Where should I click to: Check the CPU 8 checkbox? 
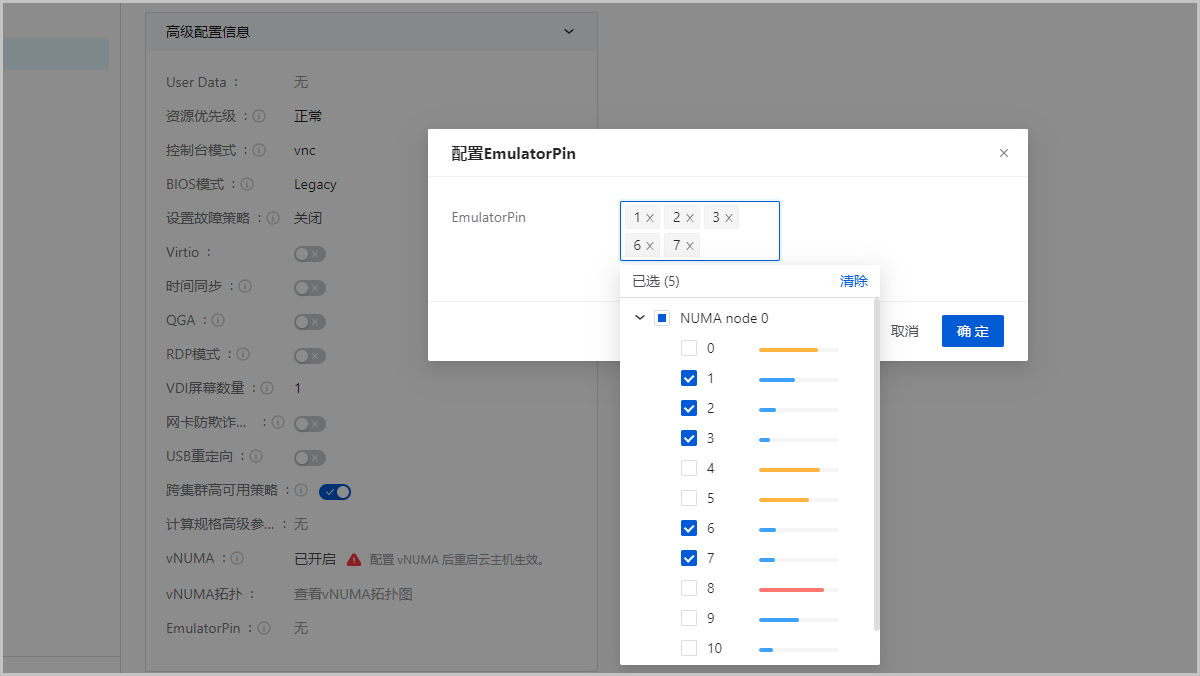tap(689, 588)
